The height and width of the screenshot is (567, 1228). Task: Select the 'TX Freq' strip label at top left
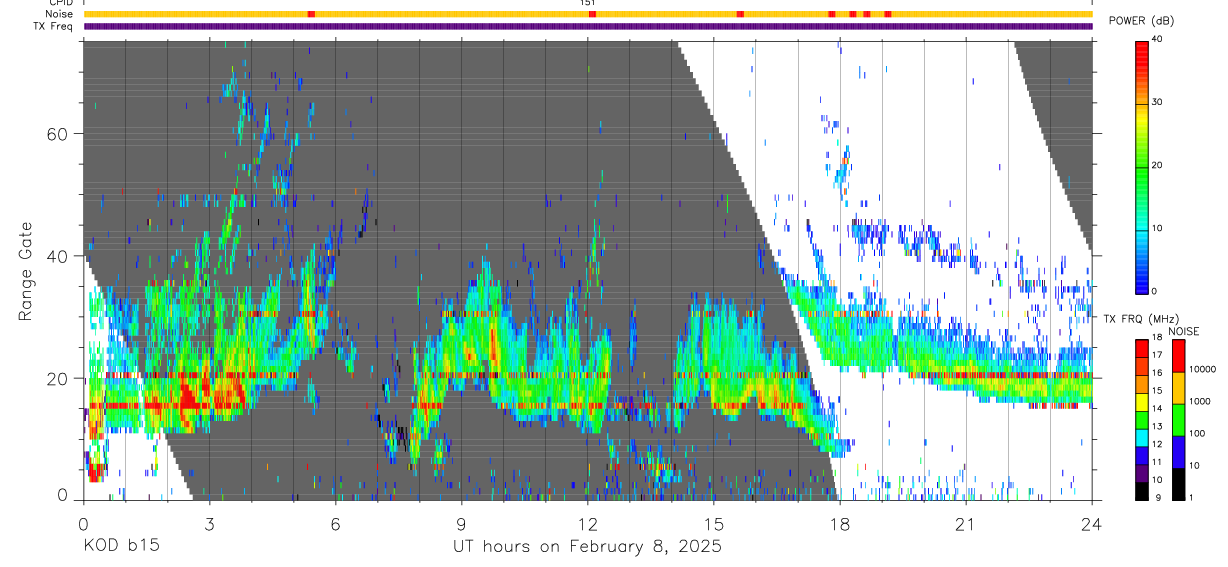54,26
